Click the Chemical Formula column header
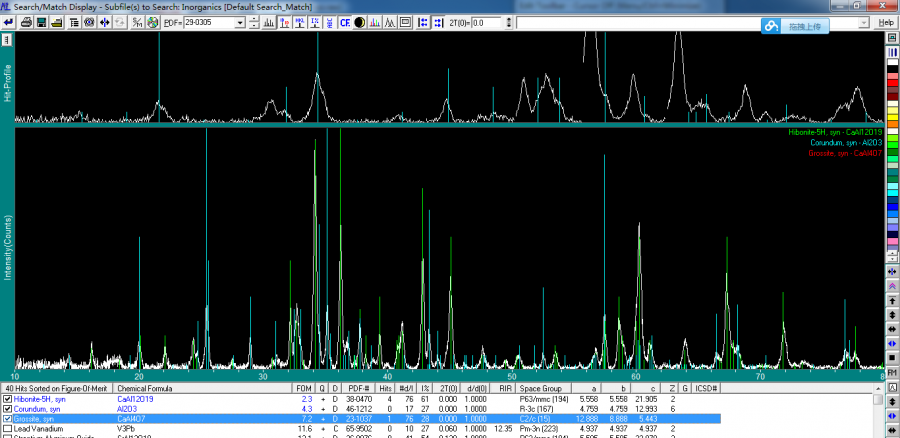Image resolution: width=900 pixels, height=438 pixels. coord(146,388)
